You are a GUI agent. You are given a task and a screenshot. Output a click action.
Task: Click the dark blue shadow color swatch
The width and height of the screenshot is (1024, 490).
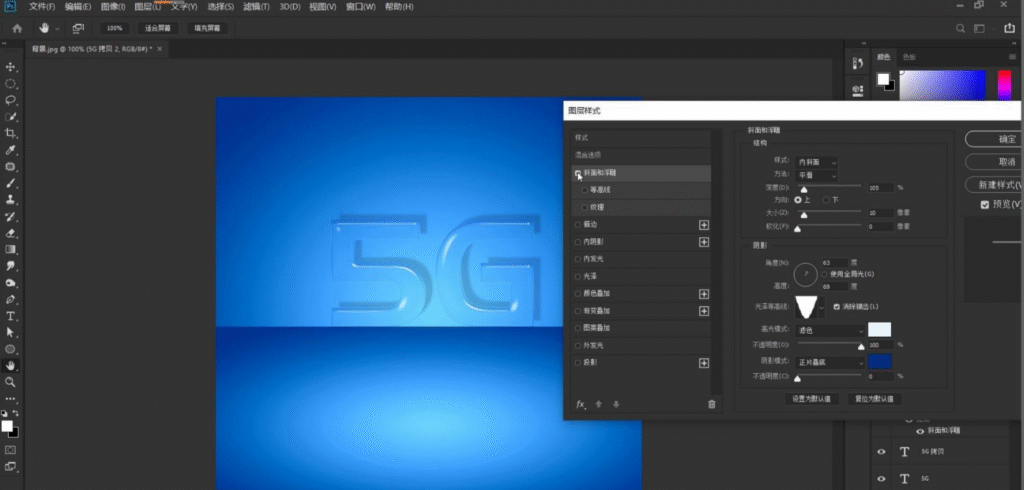click(880, 362)
